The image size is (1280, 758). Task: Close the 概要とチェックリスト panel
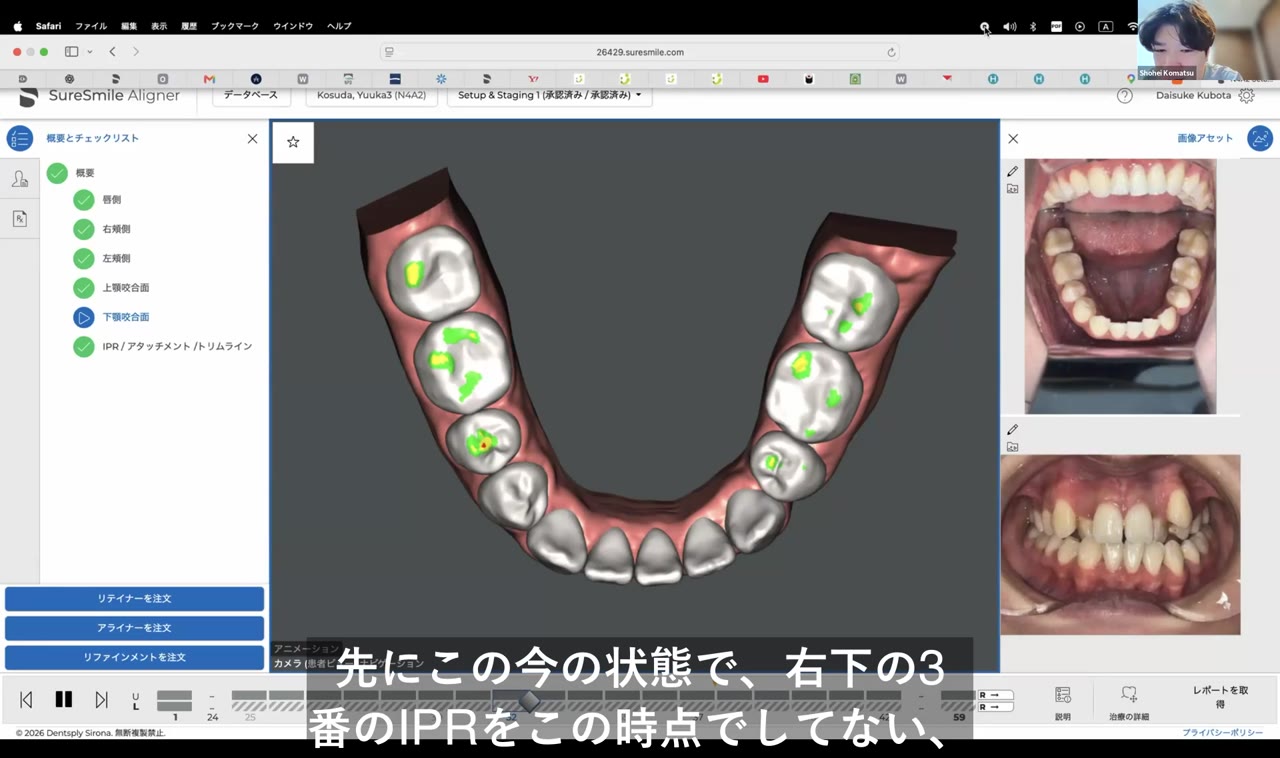[252, 139]
